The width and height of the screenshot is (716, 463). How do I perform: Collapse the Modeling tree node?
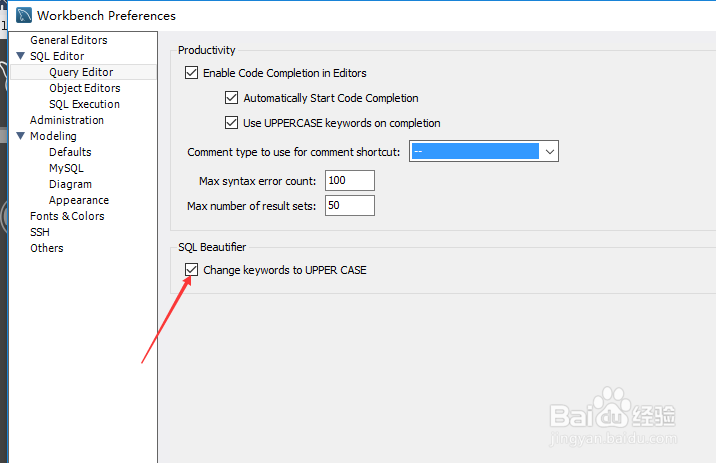pyautogui.click(x=20, y=136)
